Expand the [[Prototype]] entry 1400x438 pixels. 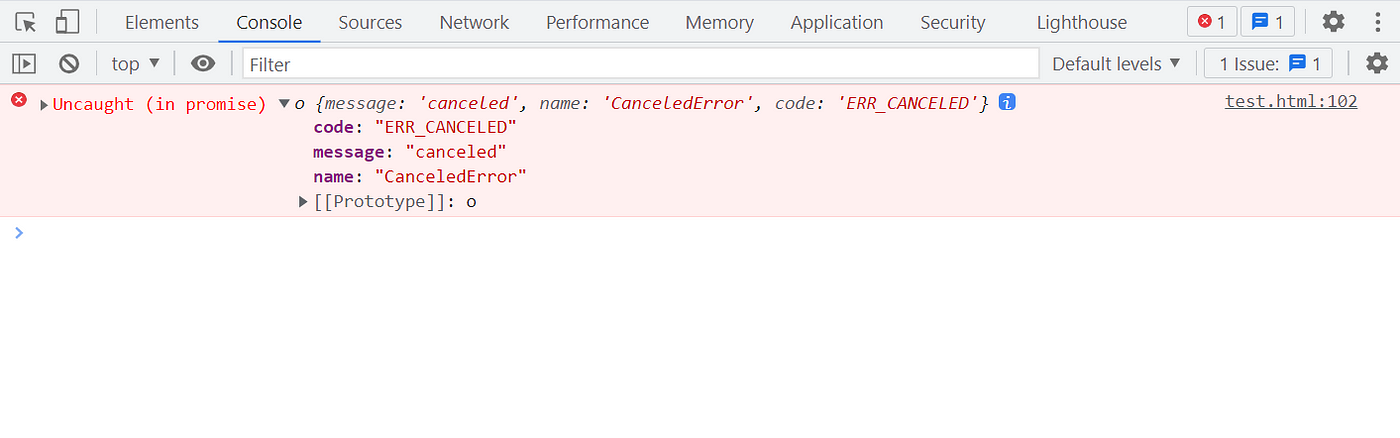pos(304,202)
